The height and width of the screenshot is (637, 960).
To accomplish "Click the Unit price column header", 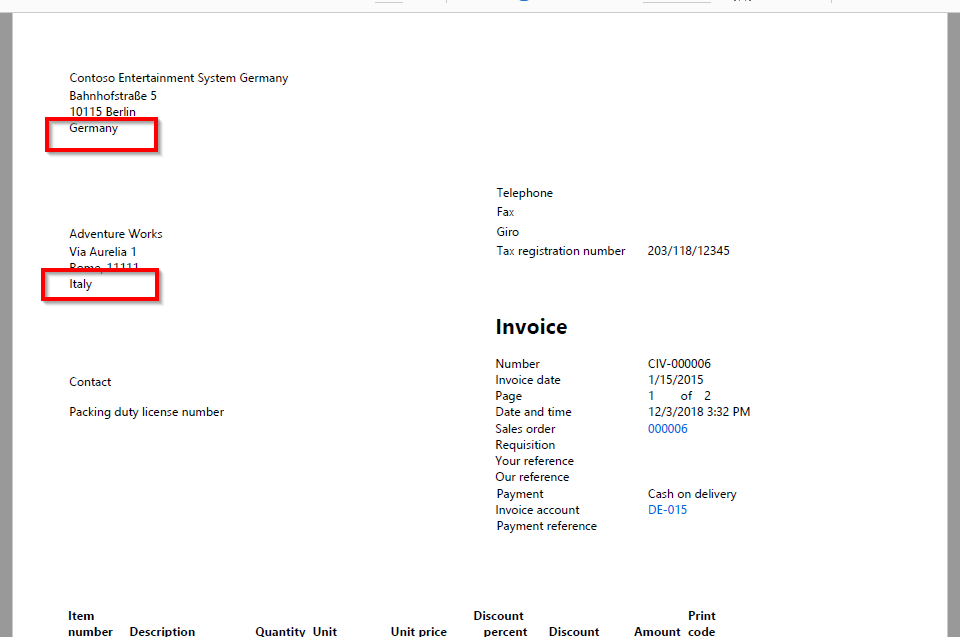I will (x=418, y=631).
